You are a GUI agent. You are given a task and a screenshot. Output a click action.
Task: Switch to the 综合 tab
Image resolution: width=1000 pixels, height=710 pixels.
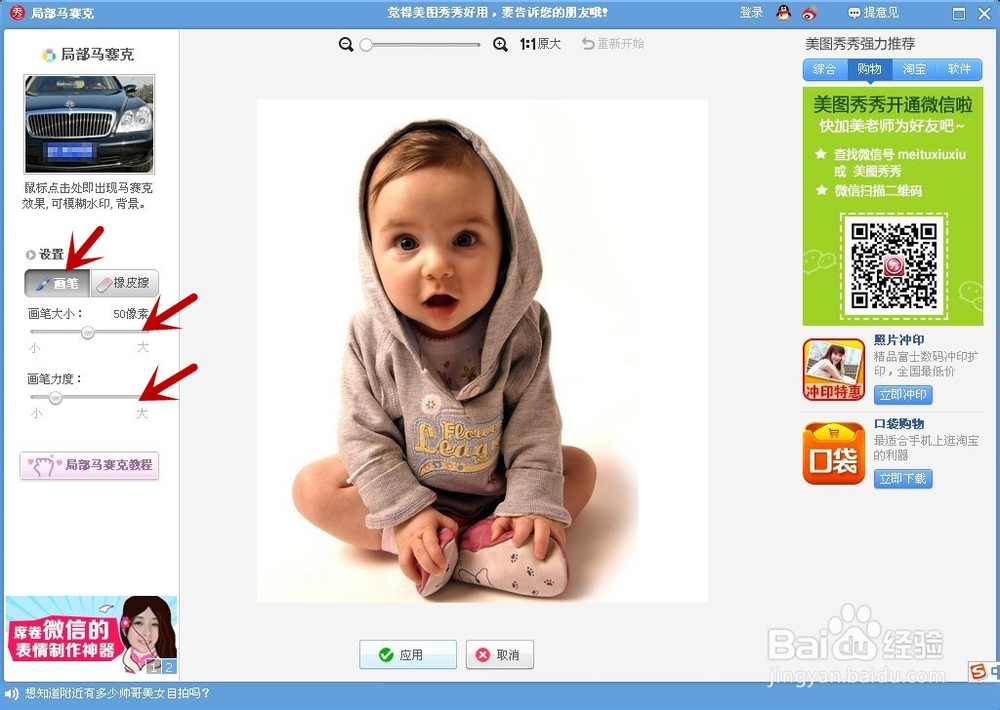point(825,69)
